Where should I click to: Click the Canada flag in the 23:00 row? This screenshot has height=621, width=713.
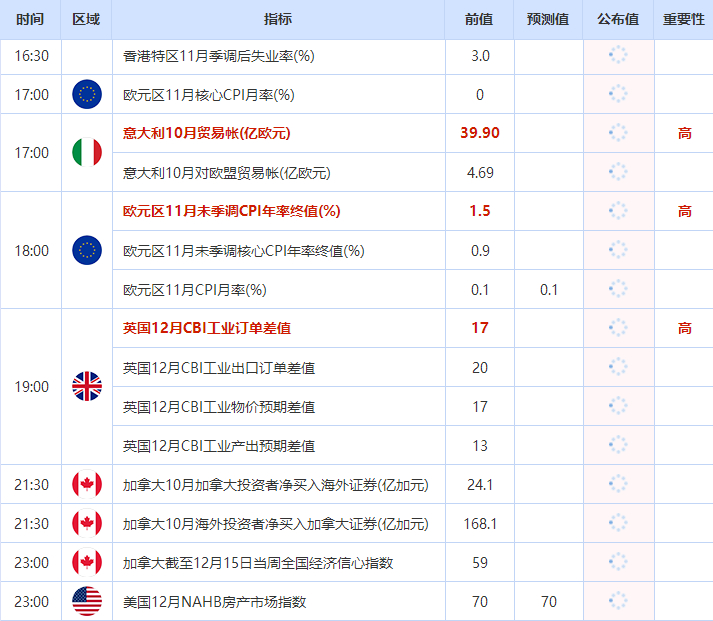click(87, 562)
